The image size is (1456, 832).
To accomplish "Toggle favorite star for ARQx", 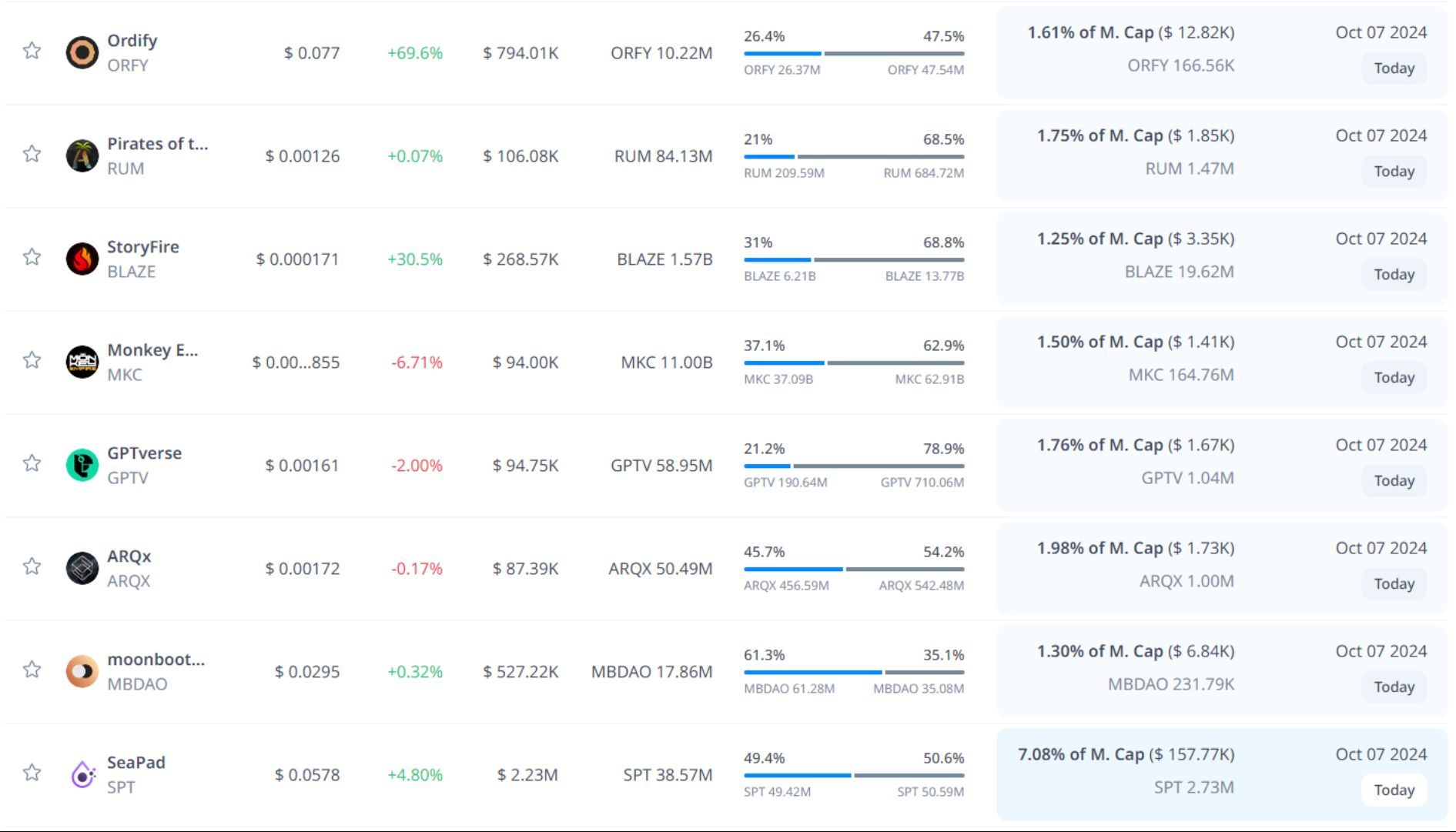I will point(32,566).
